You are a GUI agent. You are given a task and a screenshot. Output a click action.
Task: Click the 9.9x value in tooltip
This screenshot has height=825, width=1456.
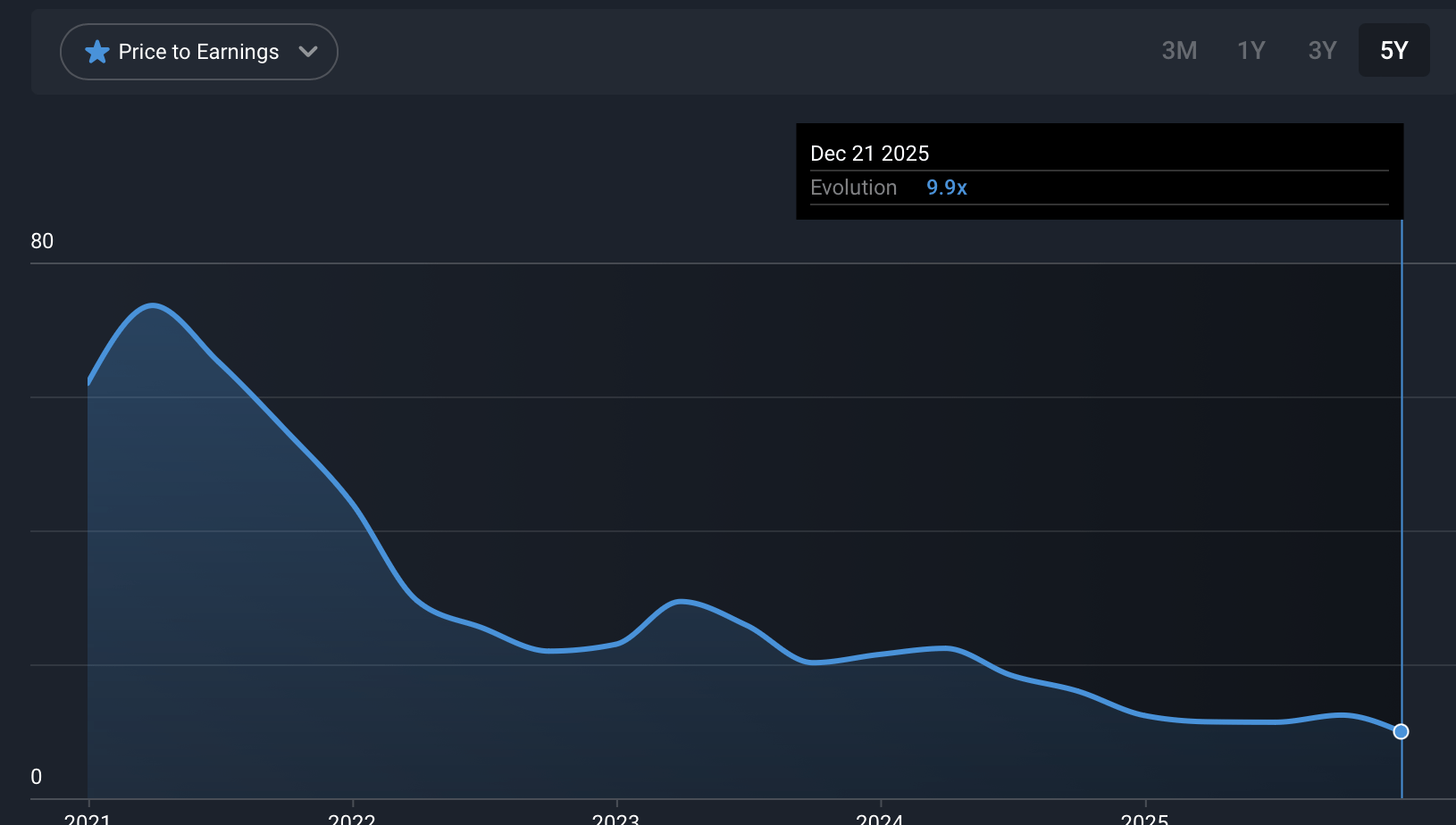coord(946,187)
